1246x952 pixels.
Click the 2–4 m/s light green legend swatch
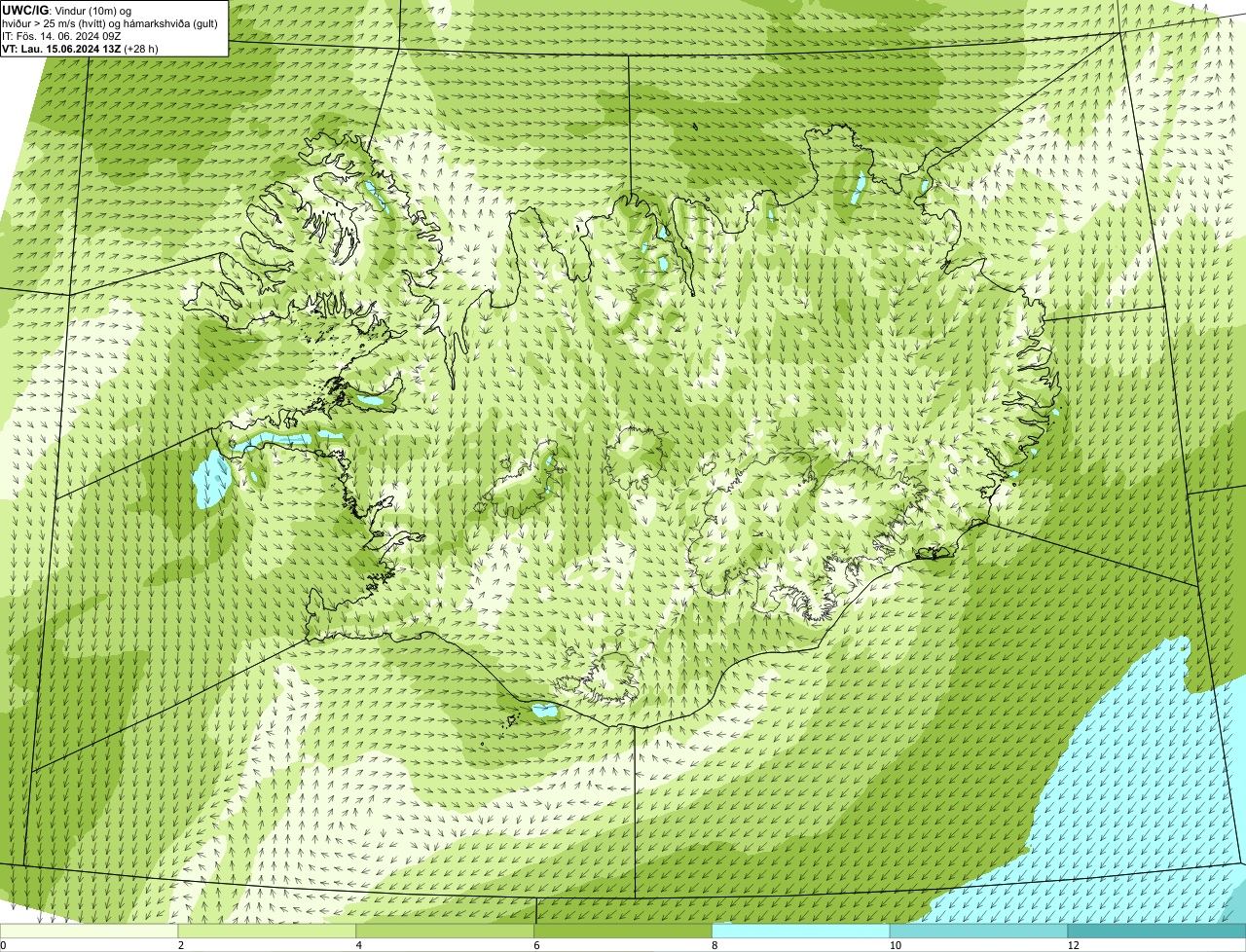point(268,931)
